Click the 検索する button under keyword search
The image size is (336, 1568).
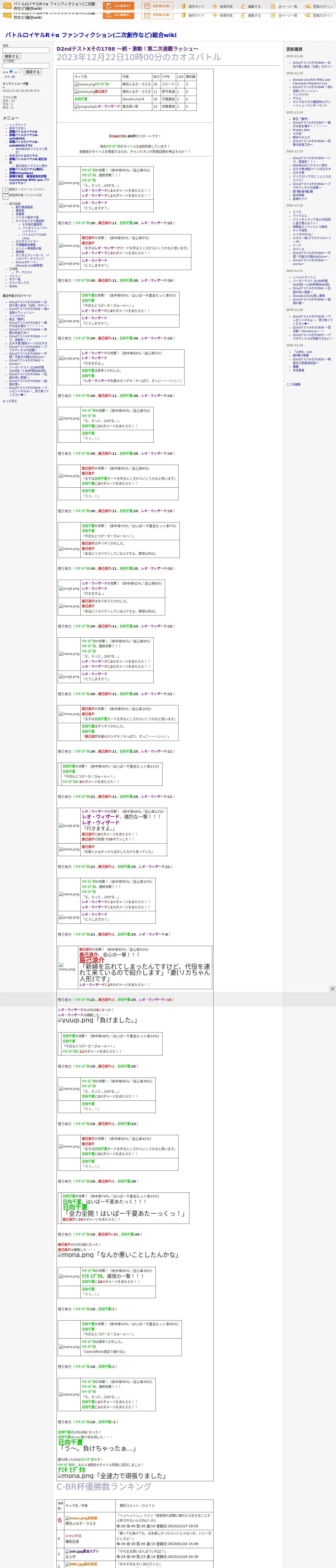click(x=12, y=57)
